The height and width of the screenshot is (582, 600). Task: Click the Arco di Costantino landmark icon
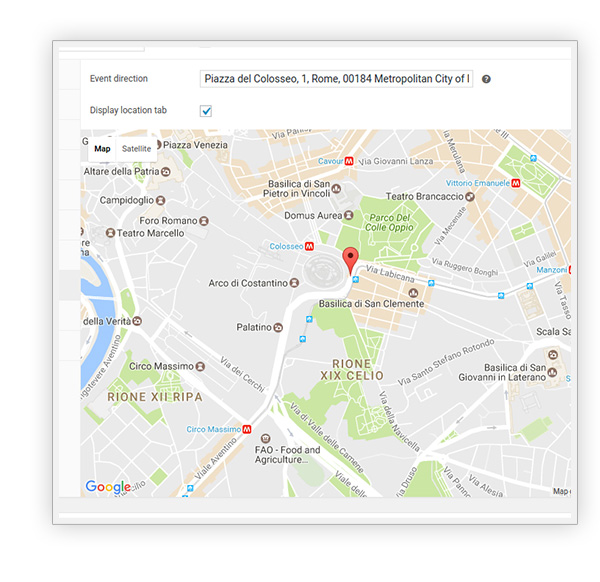coord(297,284)
